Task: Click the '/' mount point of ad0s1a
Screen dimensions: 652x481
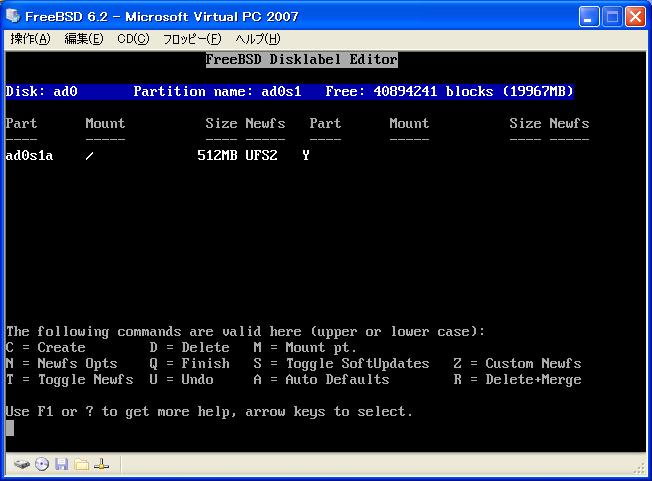Action: point(89,156)
